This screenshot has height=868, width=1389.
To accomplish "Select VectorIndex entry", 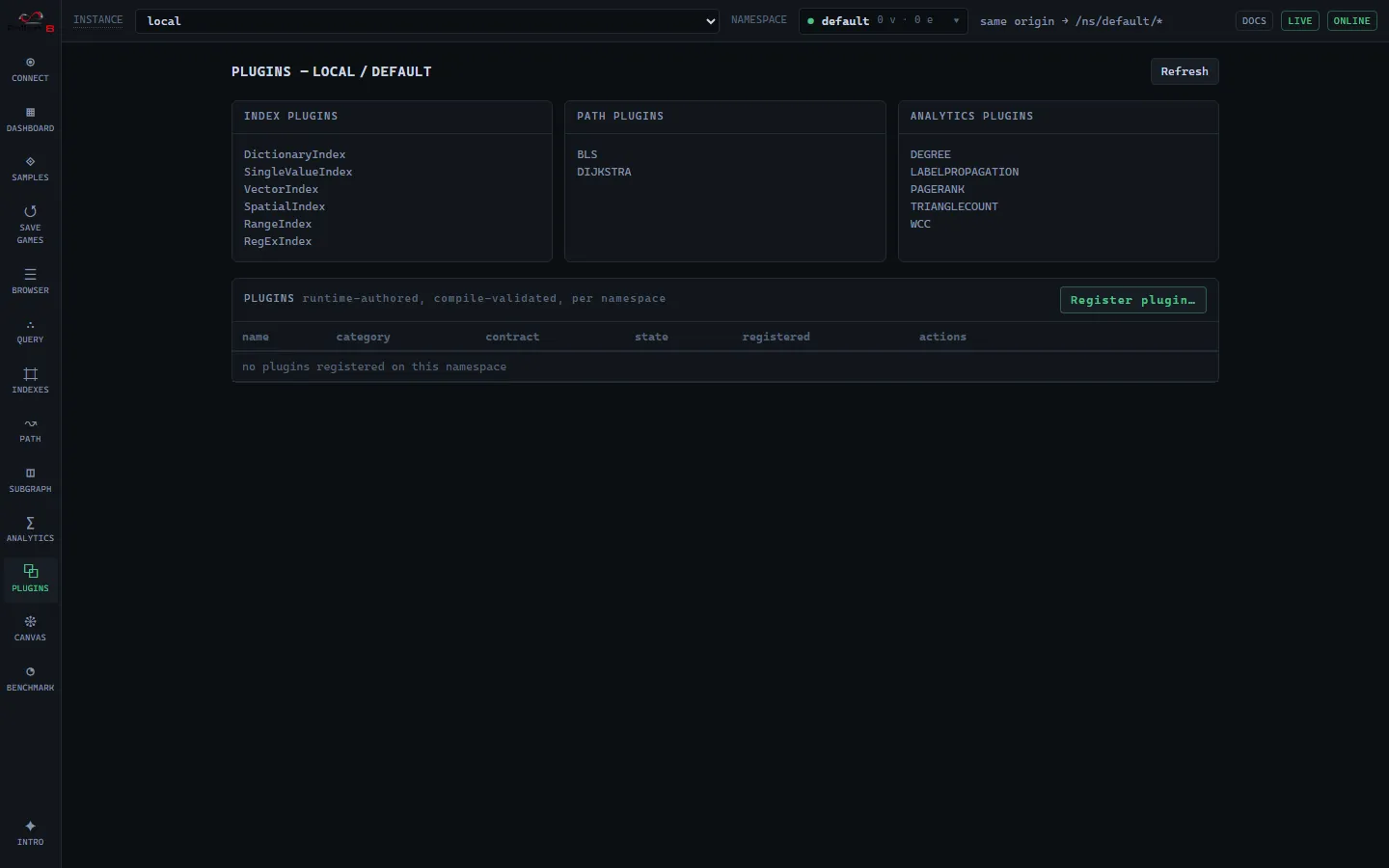I will (281, 189).
